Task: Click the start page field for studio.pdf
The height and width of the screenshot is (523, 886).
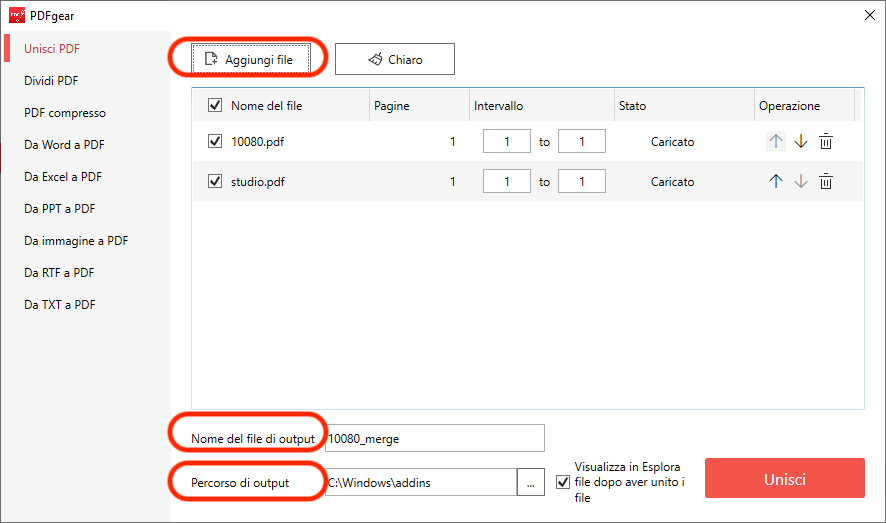Action: pos(506,182)
